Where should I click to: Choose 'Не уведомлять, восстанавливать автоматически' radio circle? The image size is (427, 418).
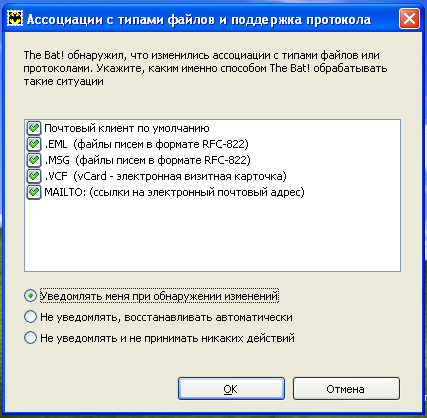click(x=30, y=317)
